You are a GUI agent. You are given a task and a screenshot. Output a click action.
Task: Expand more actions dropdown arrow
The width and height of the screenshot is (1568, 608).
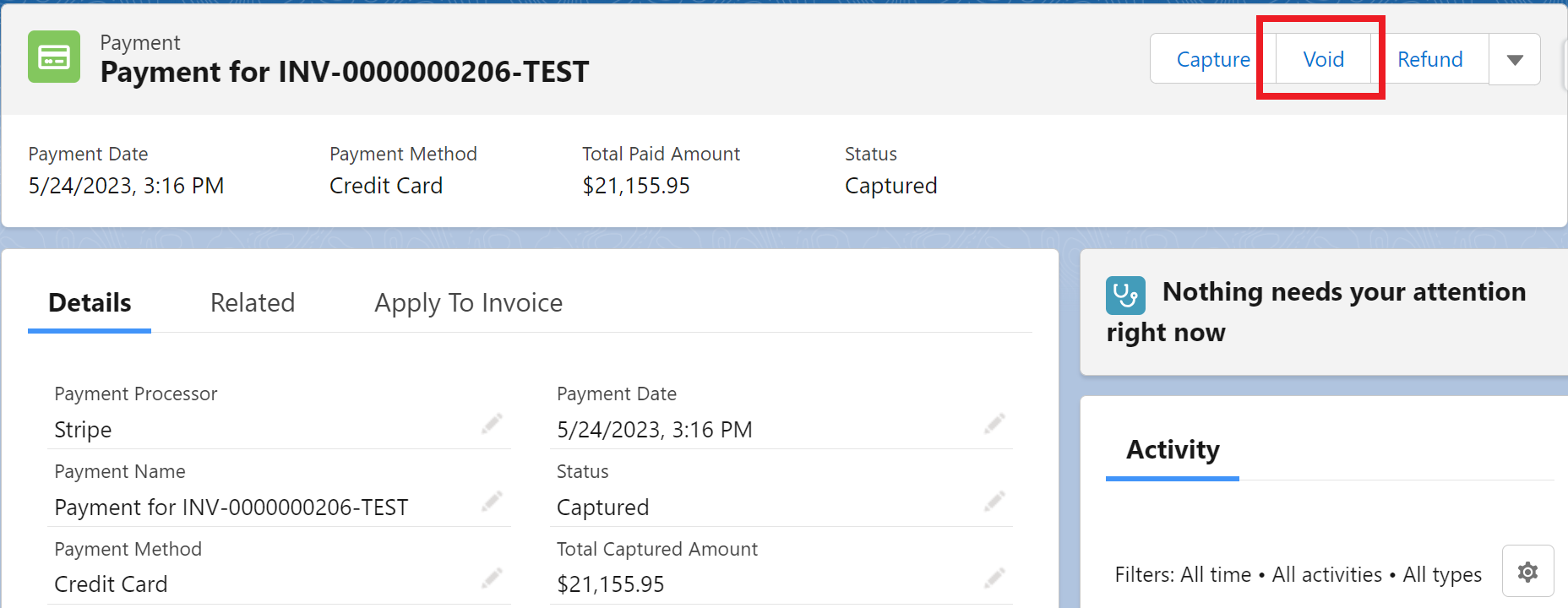(1515, 59)
